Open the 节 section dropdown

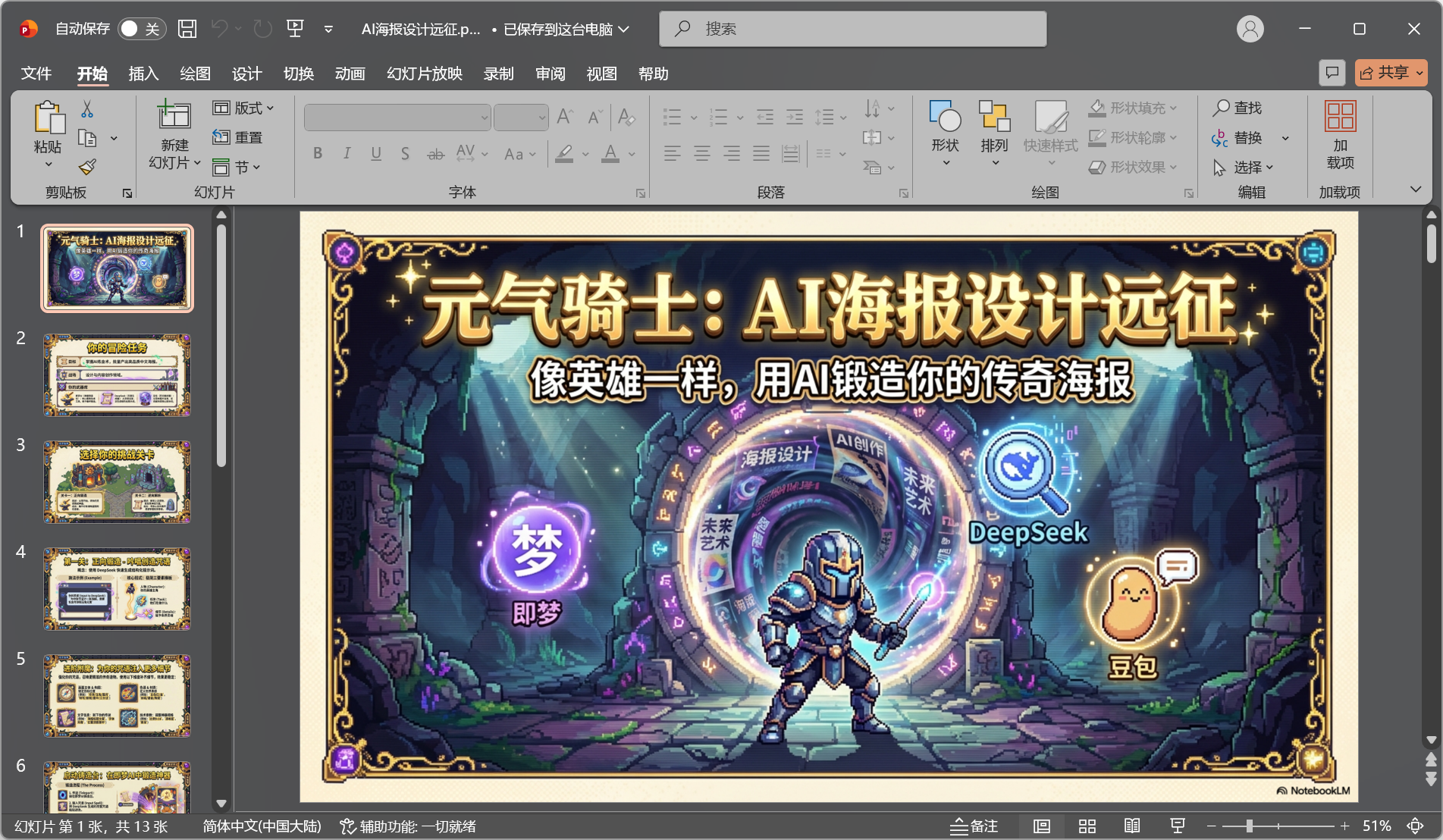coord(237,167)
